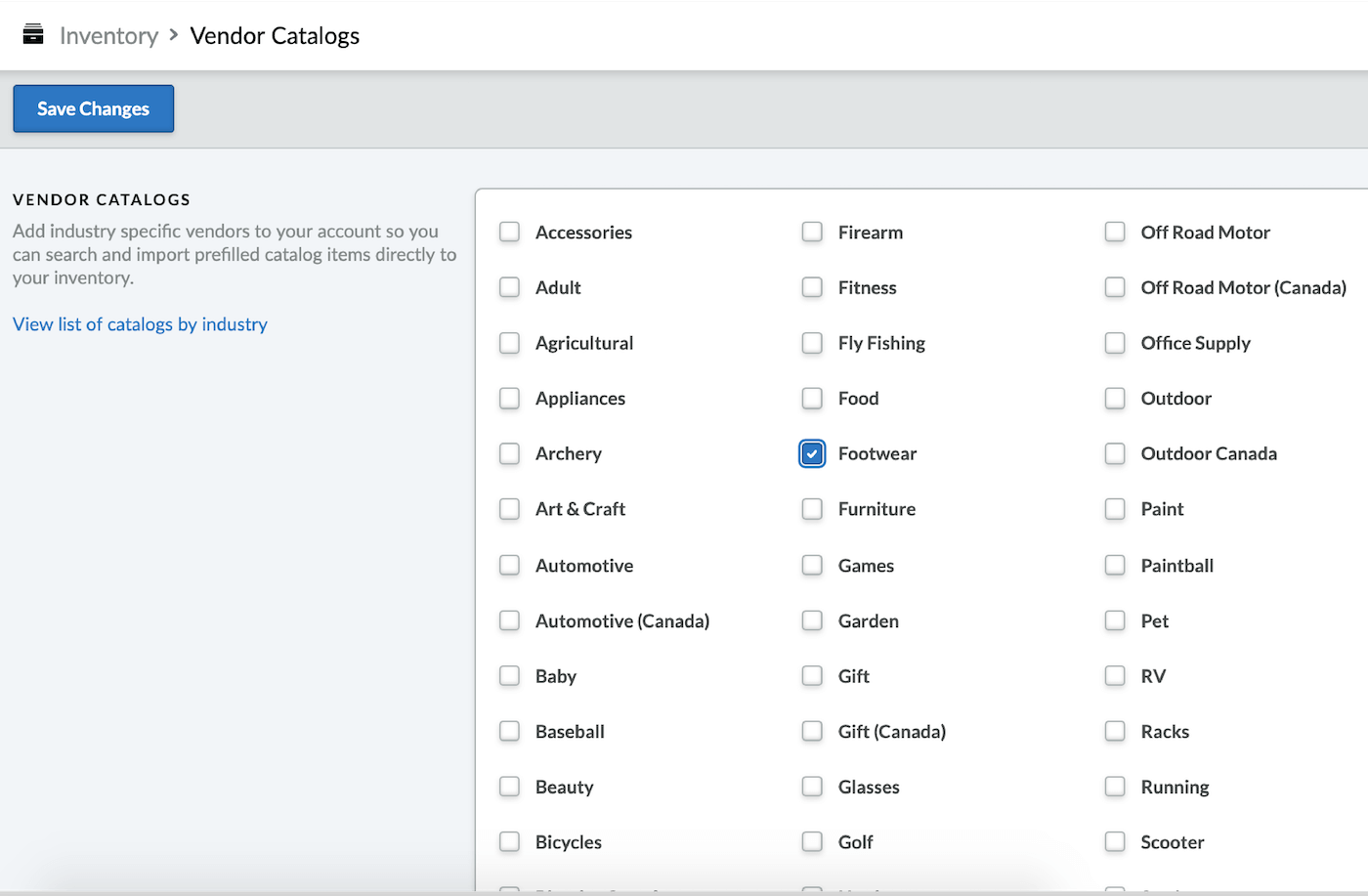
Task: Check the Office Supply checkbox
Action: coord(1115,343)
